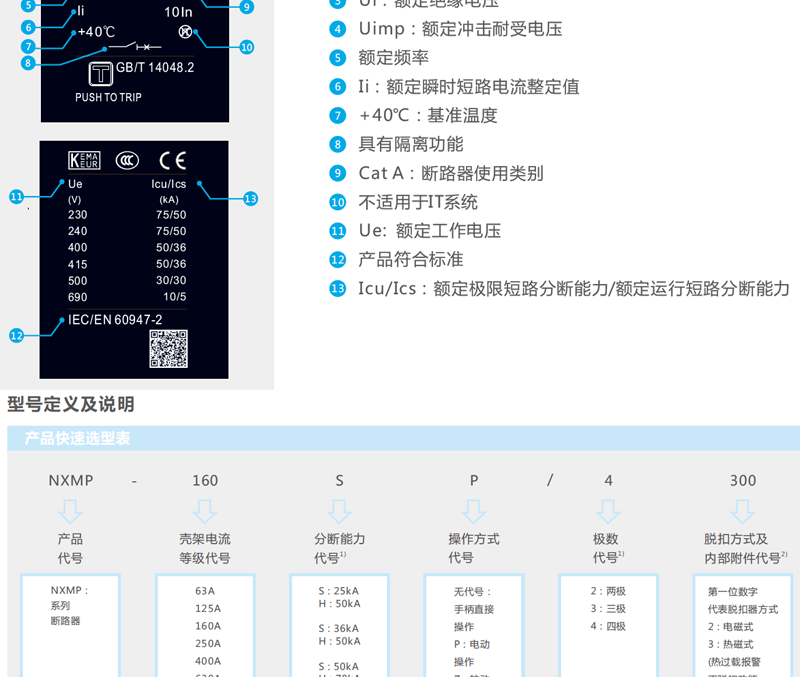
Task: Click the 63A frame current option
Action: pyautogui.click(x=205, y=591)
